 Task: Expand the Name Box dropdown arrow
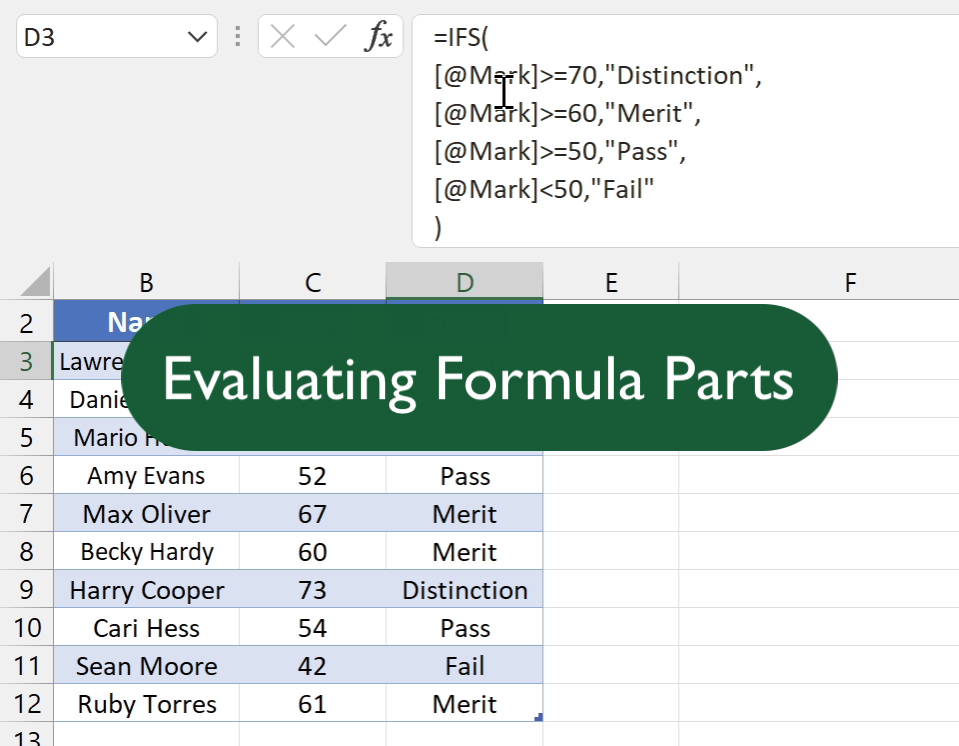pos(196,37)
